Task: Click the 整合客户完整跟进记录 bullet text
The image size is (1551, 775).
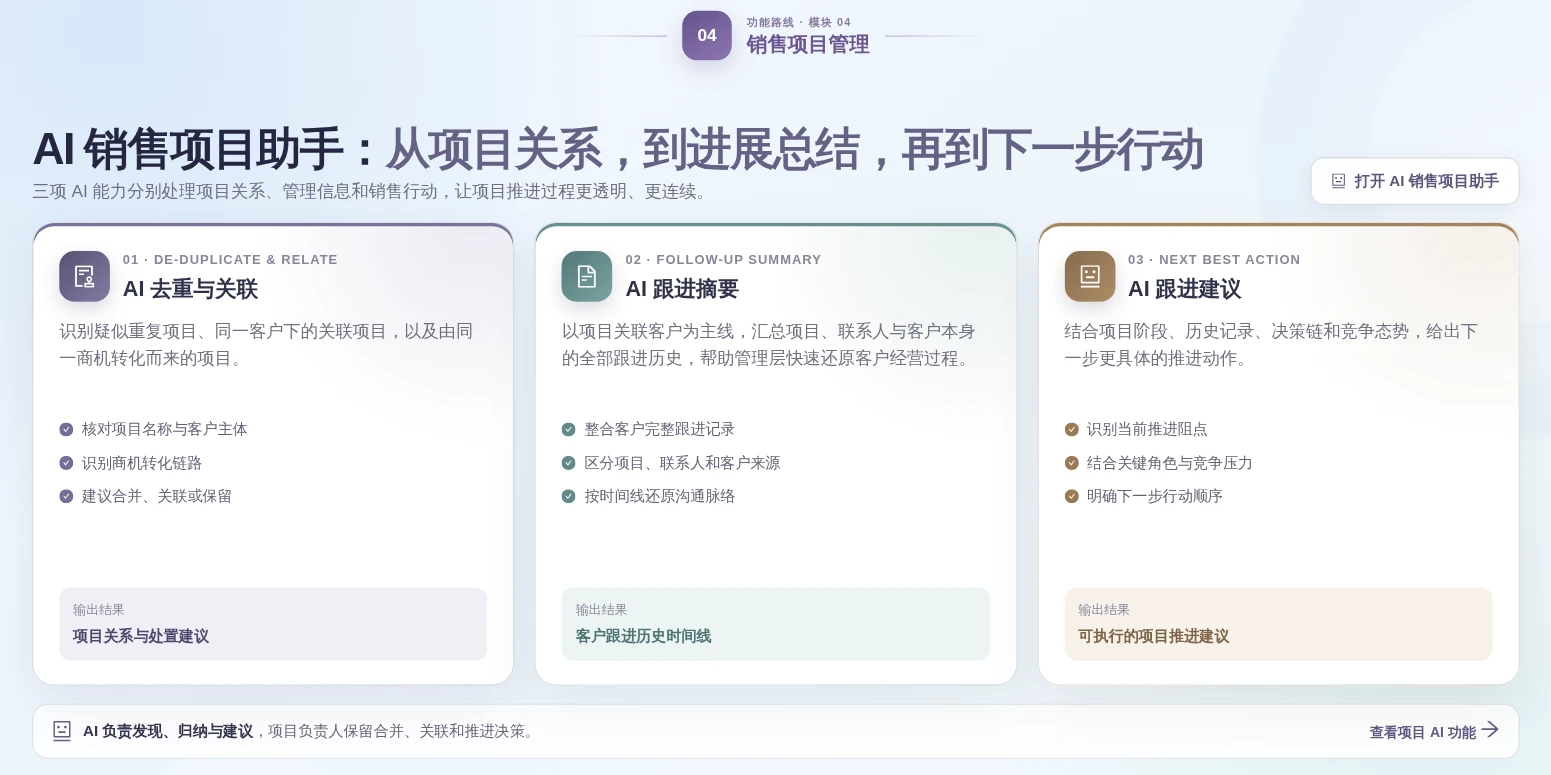Action: coord(660,429)
